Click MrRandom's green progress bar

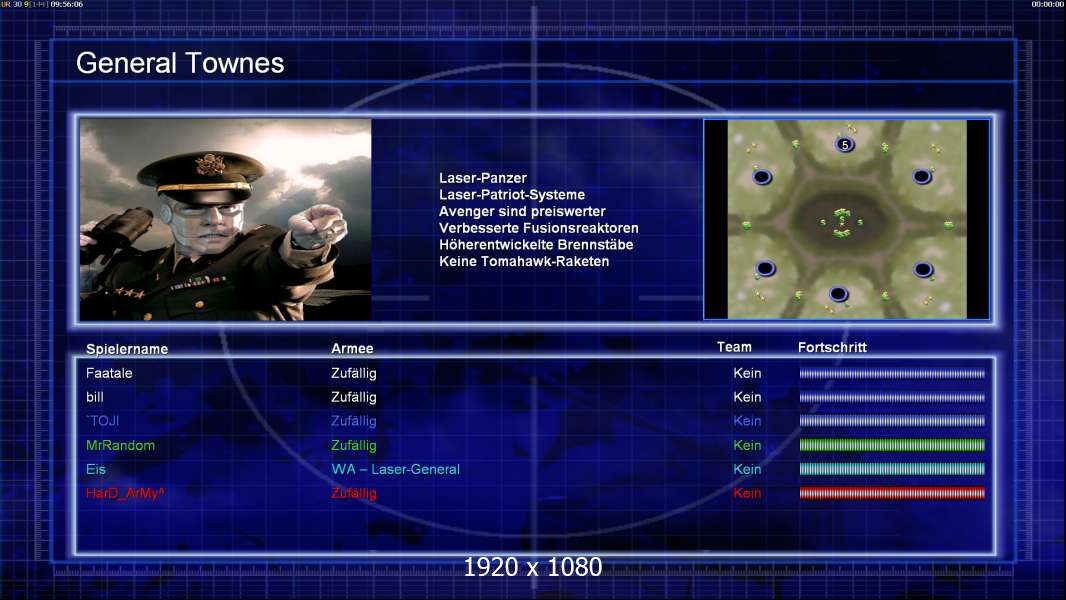pyautogui.click(x=892, y=445)
